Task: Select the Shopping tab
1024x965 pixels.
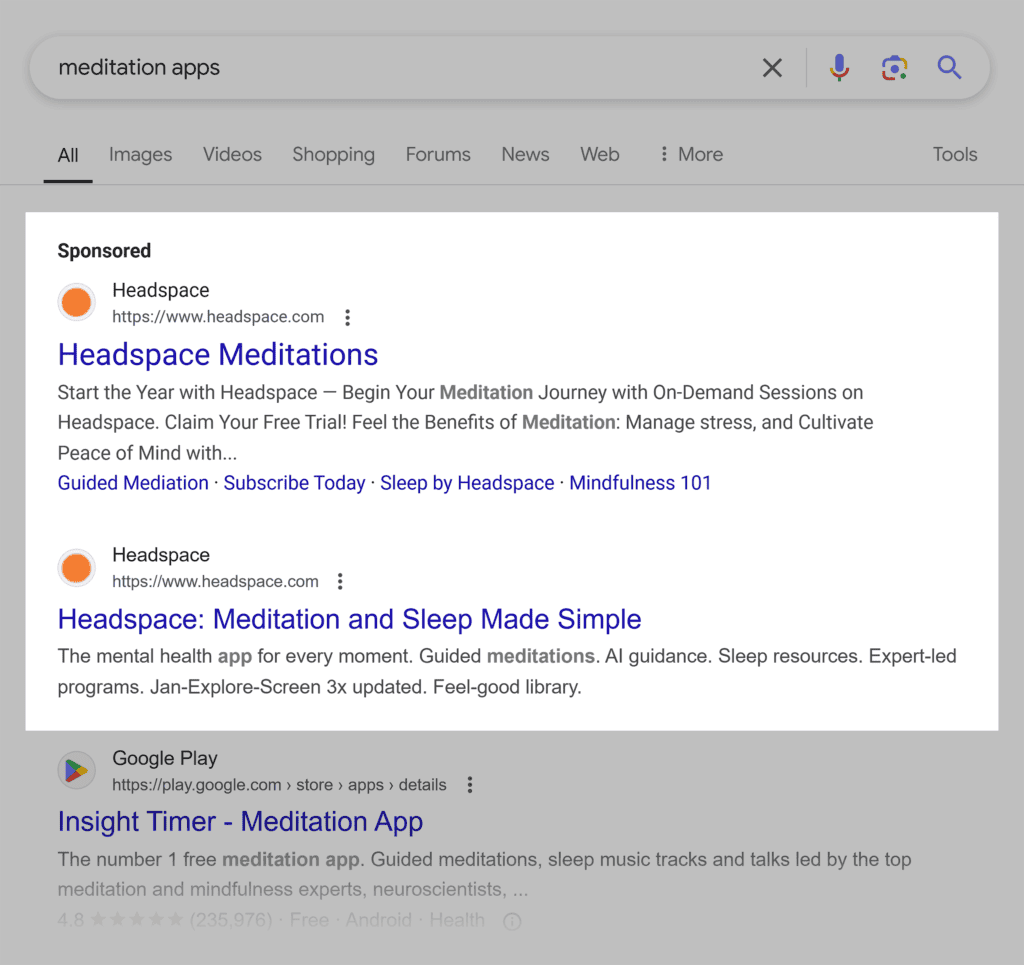Action: pos(333,154)
